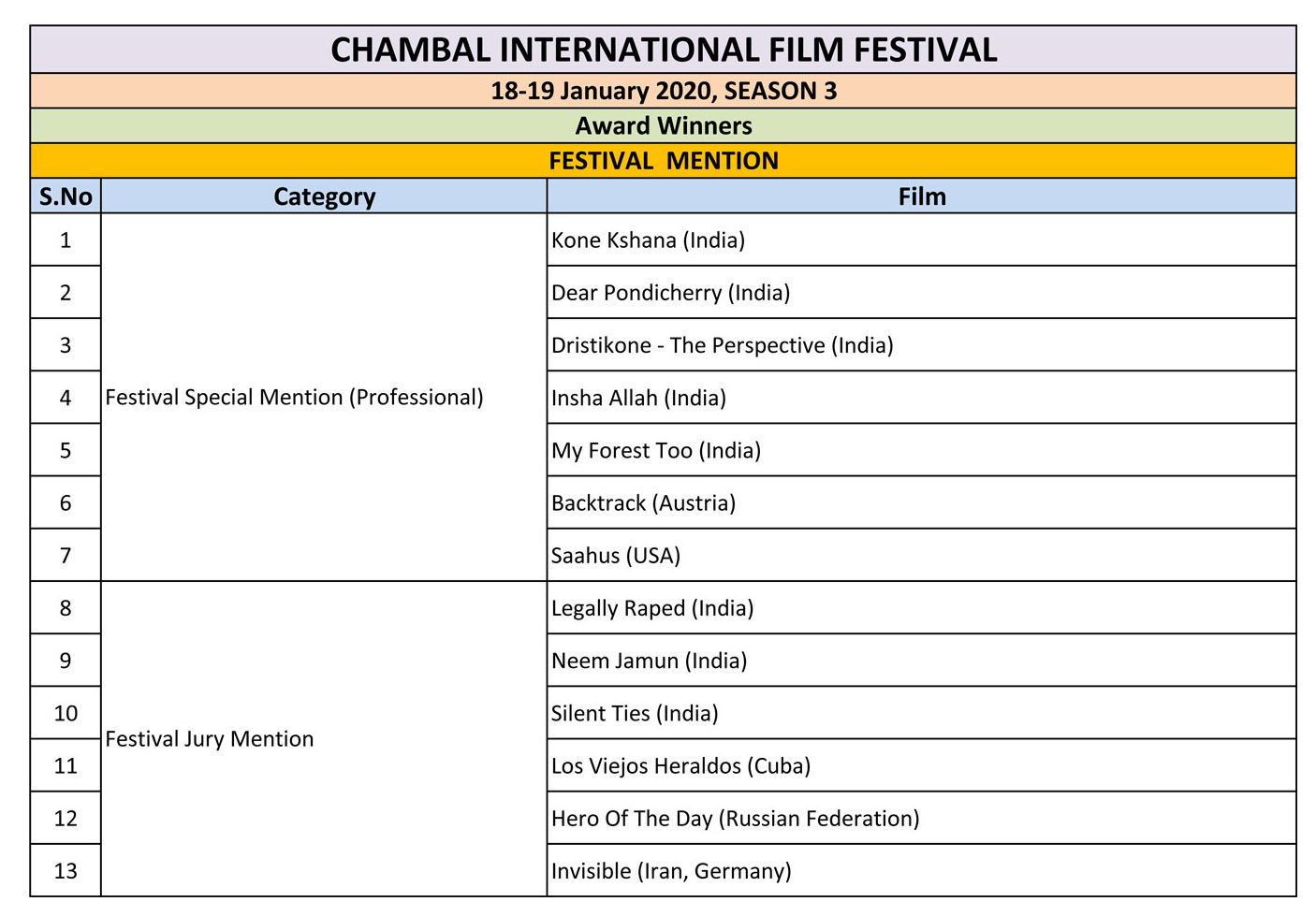The image size is (1316, 916).
Task: Click the Backtrack (Austria) film cell
Action: pyautogui.click(x=922, y=502)
